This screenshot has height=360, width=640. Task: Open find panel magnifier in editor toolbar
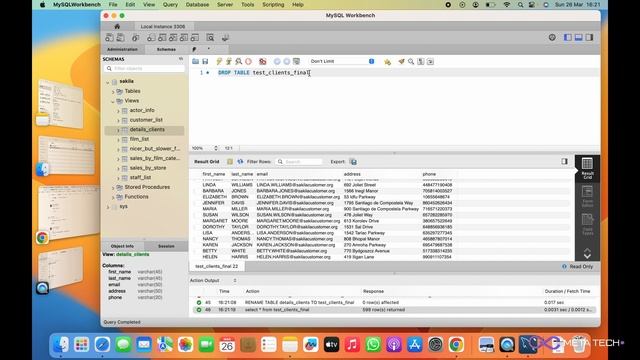[x=411, y=61]
